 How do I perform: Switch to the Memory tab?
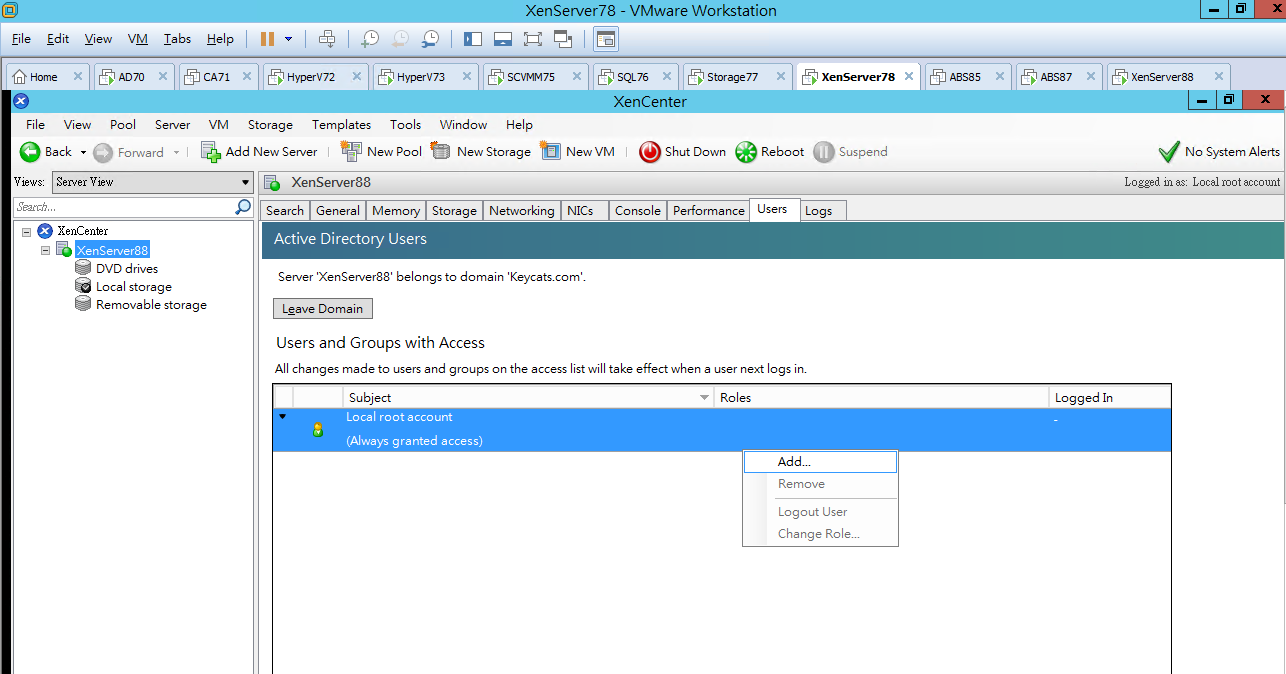point(396,210)
